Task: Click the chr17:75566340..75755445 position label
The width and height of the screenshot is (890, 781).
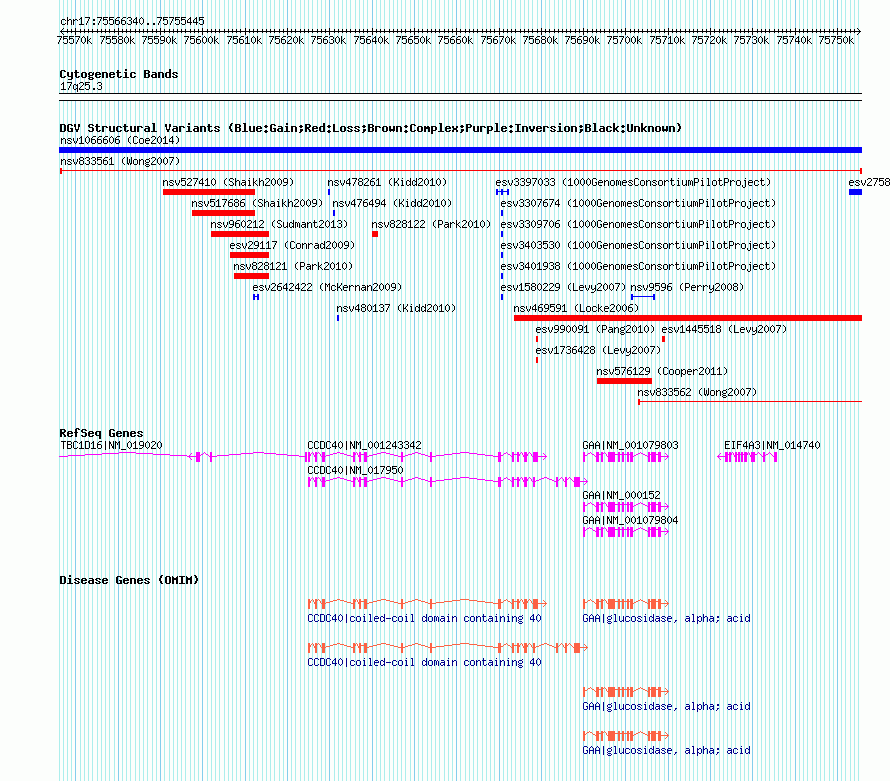Action: point(132,21)
